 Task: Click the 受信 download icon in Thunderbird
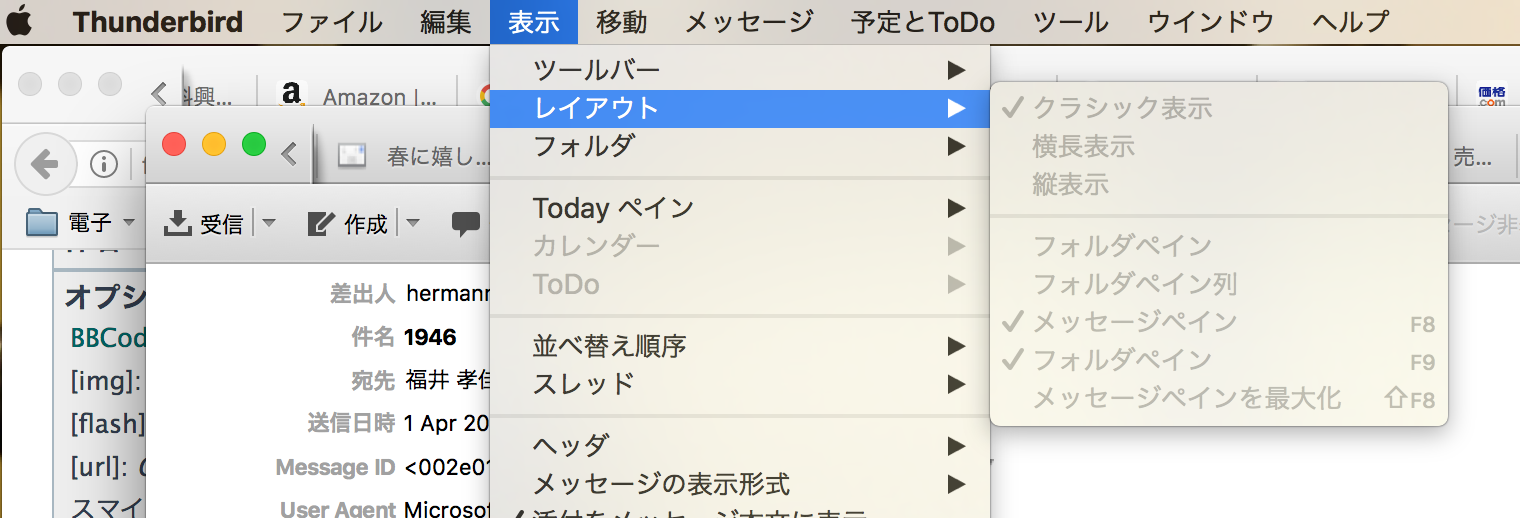[177, 223]
